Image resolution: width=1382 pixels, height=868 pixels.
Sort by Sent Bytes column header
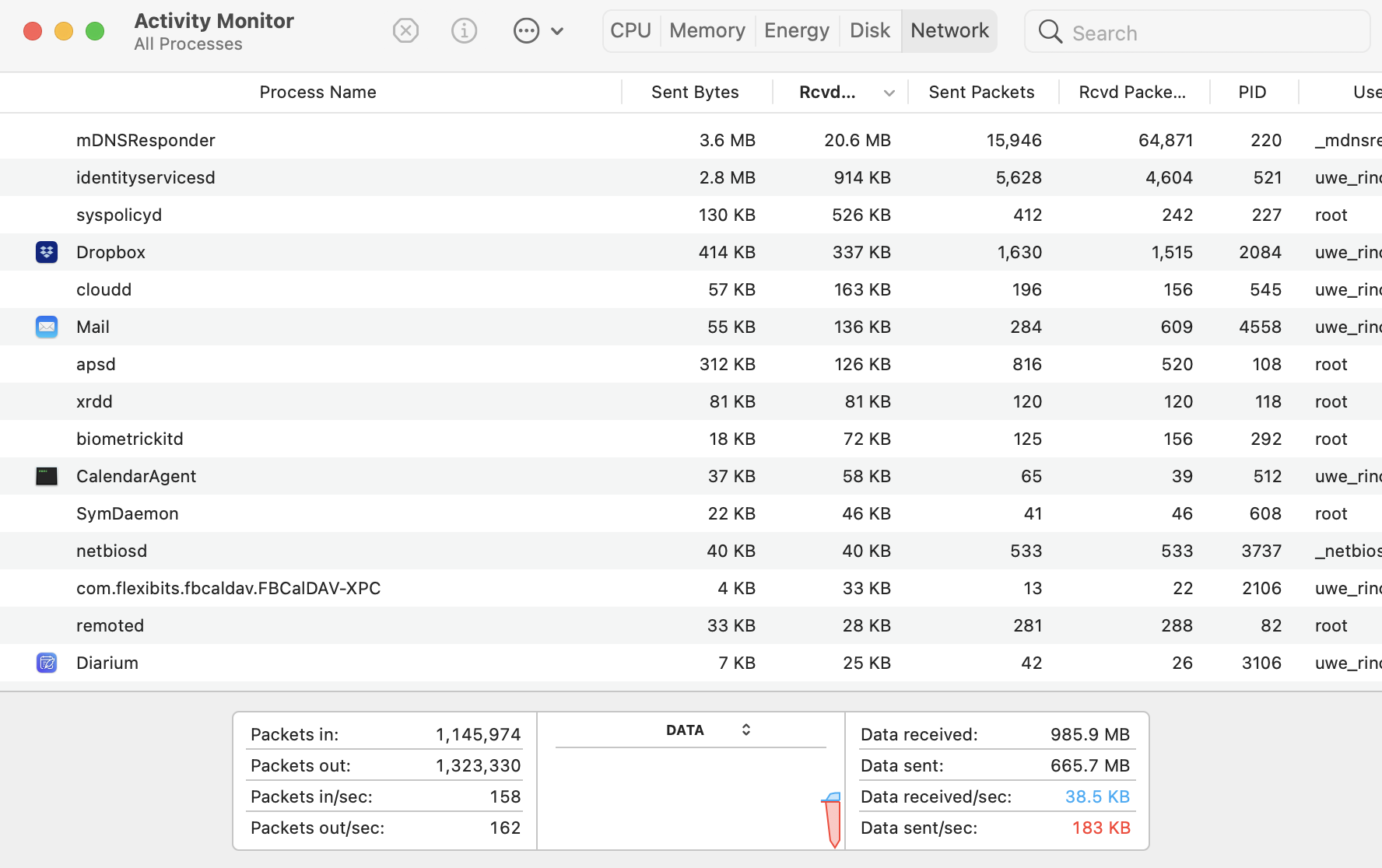695,93
